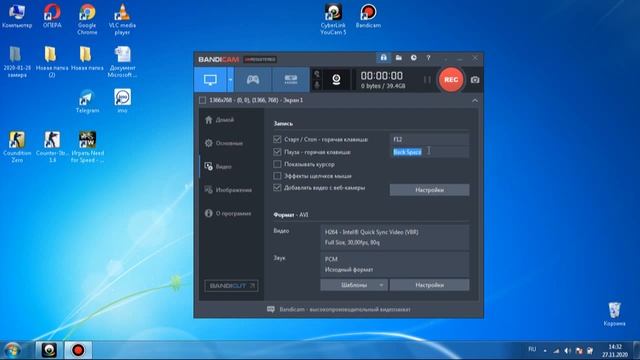Click the PCM audio format text
The height and width of the screenshot is (360, 640).
pos(331,259)
